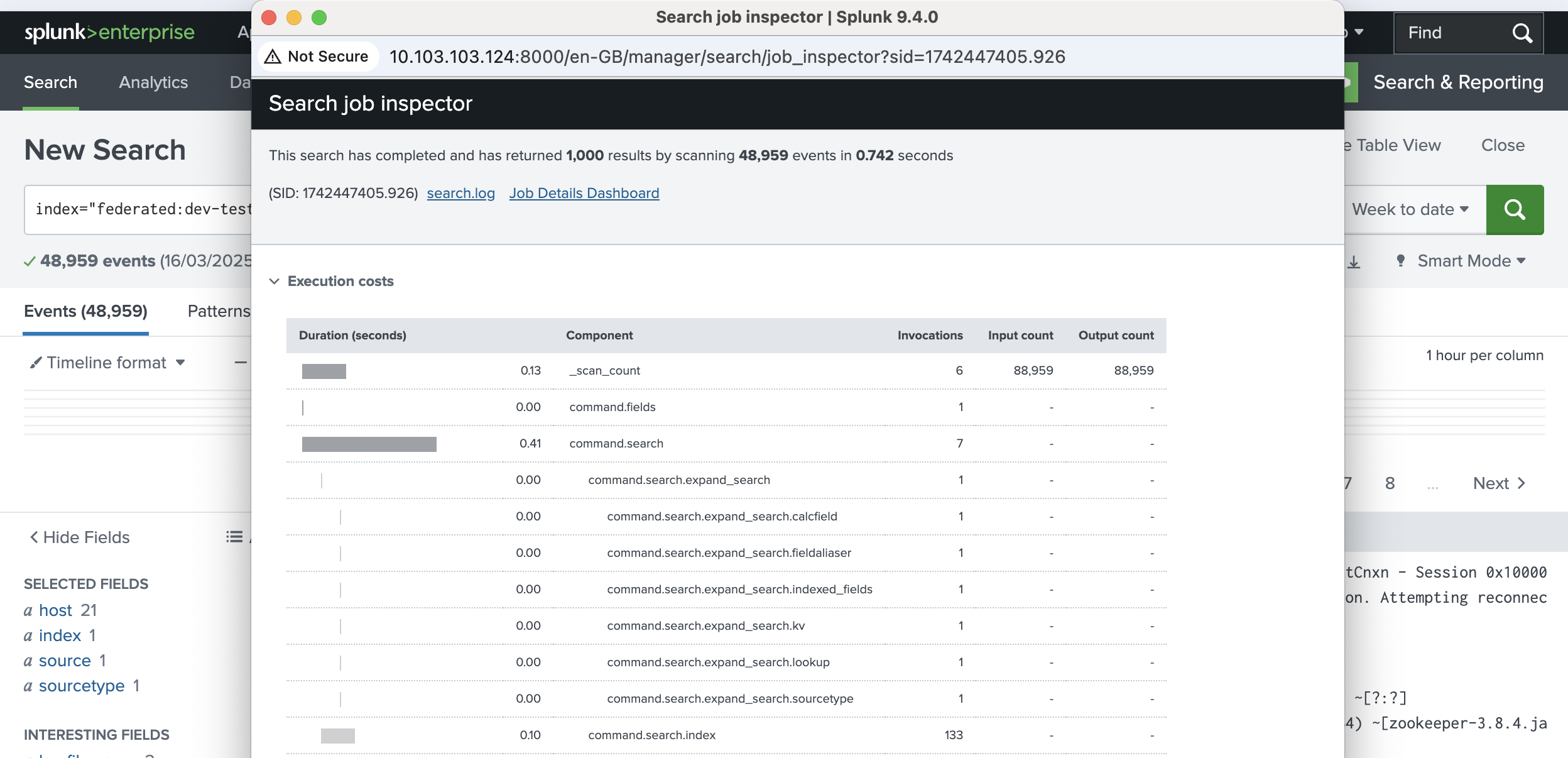Collapse the Execution costs section
This screenshot has height=758, width=1568.
(x=274, y=281)
